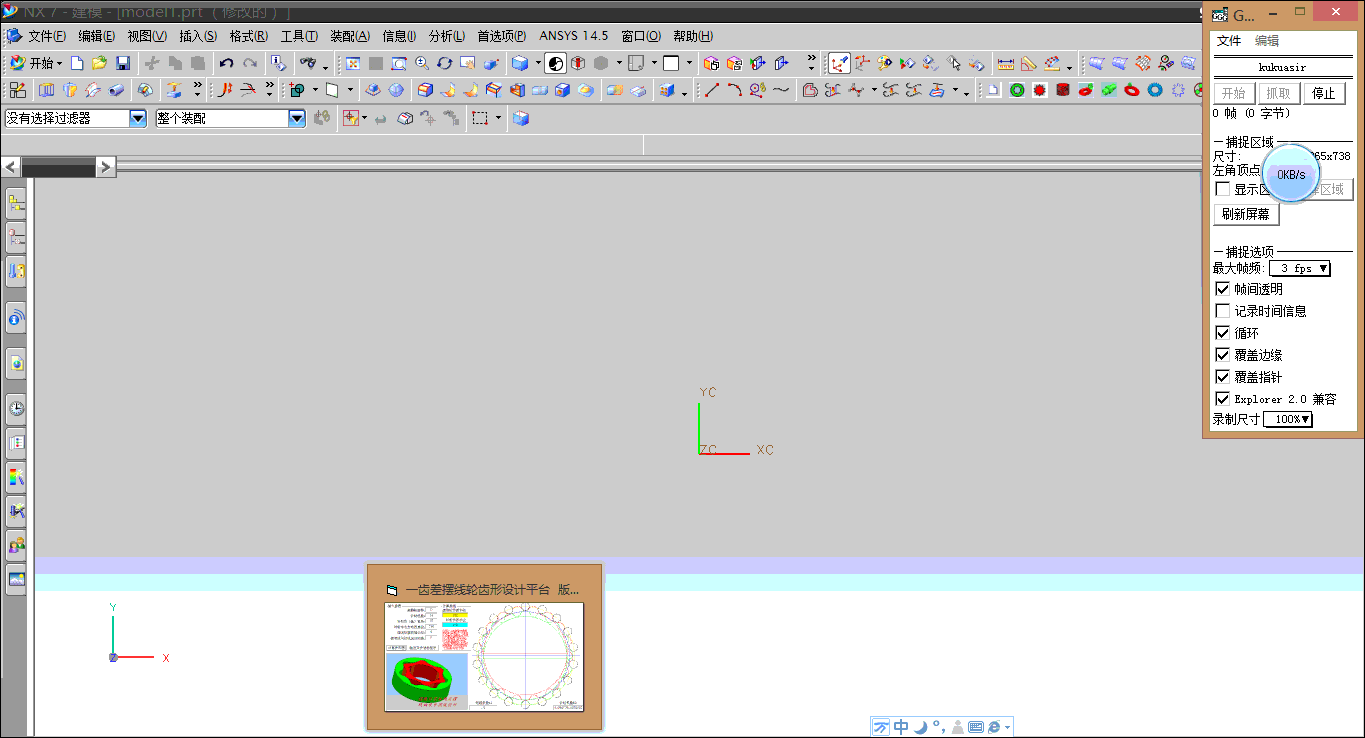Toggle the 帧间透明 checkbox
Screen dimensions: 1365x738
point(1222,288)
